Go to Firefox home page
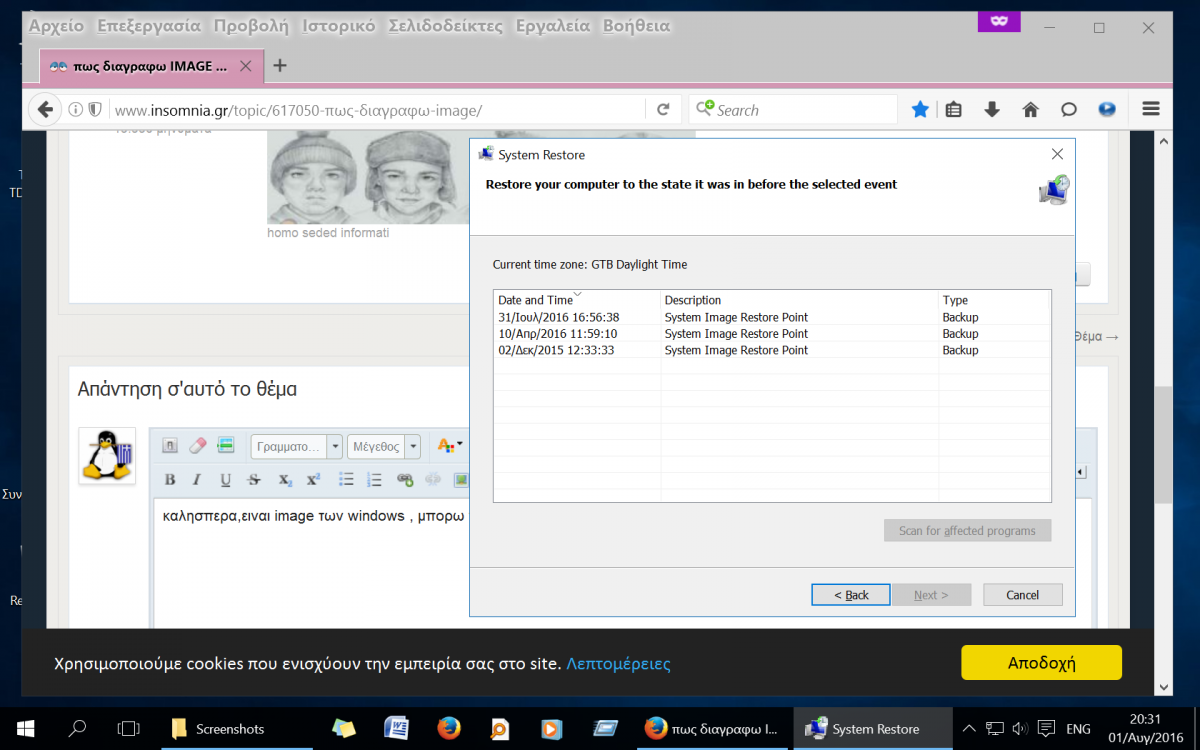 point(1030,110)
